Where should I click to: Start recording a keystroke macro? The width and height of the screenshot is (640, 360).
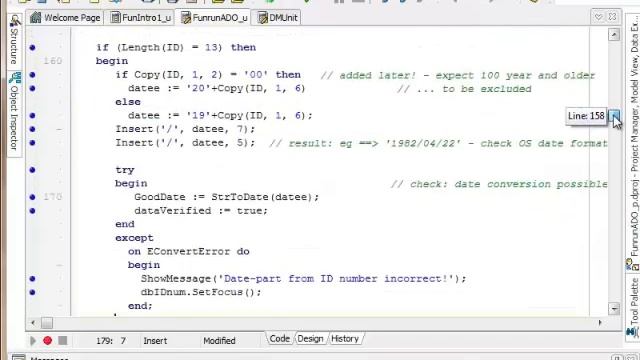(48, 340)
